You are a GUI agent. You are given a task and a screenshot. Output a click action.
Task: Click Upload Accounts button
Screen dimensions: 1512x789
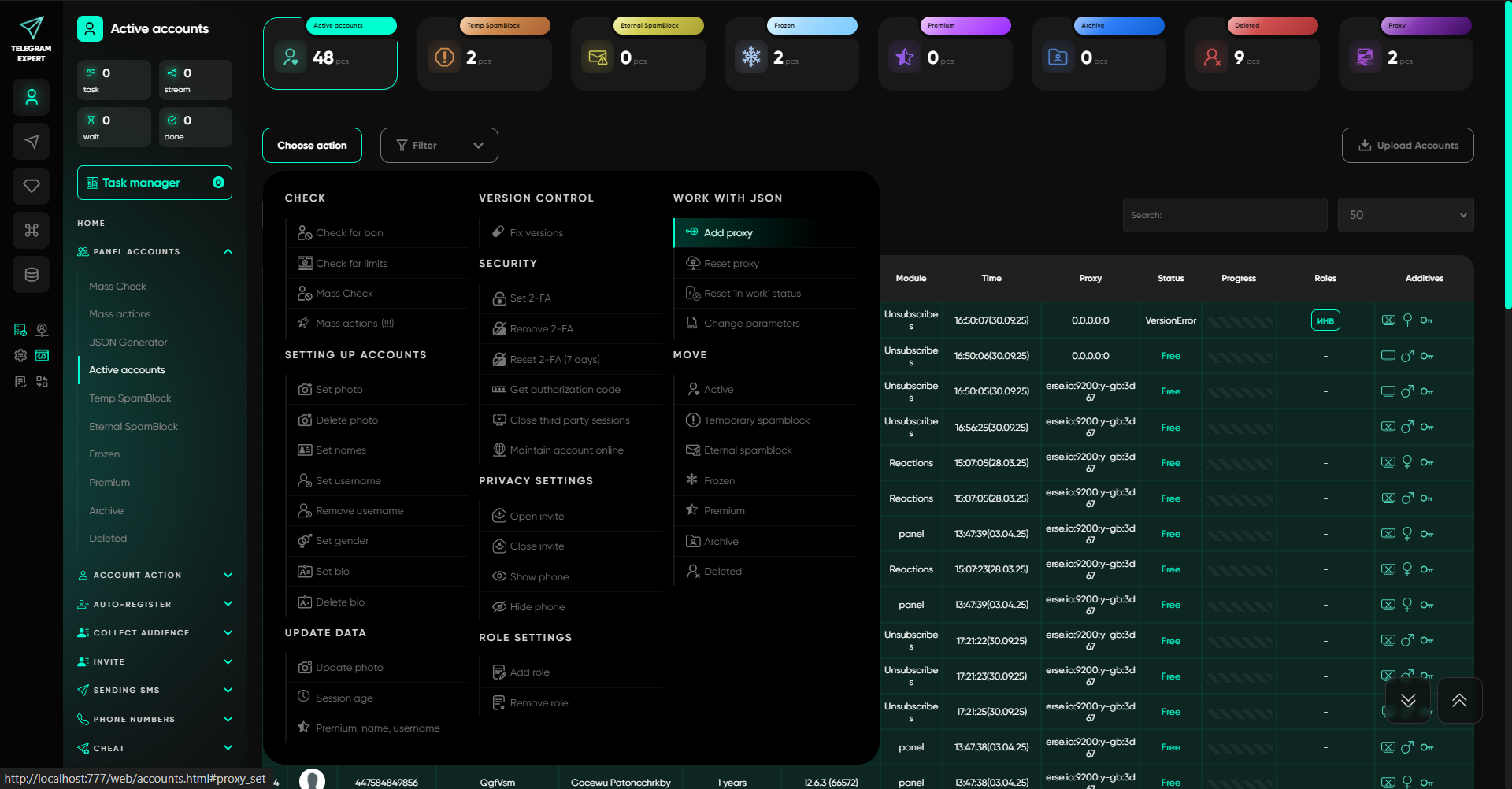tap(1407, 146)
